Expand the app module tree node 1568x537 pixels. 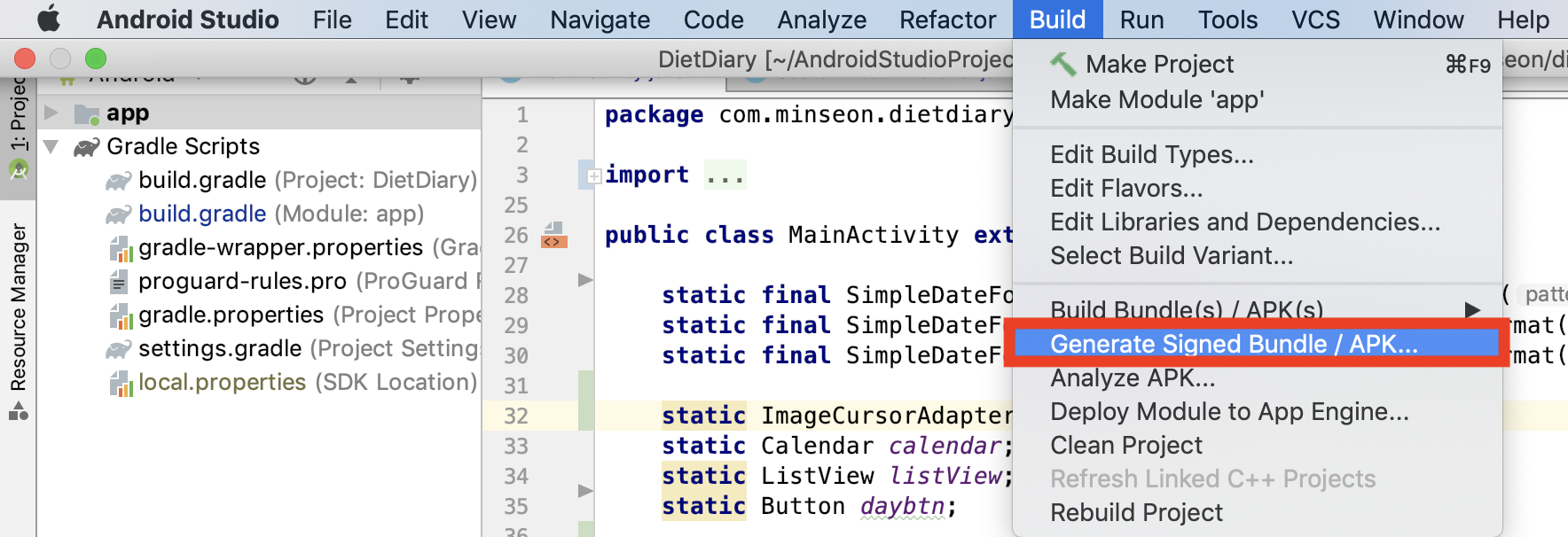pos(51,113)
